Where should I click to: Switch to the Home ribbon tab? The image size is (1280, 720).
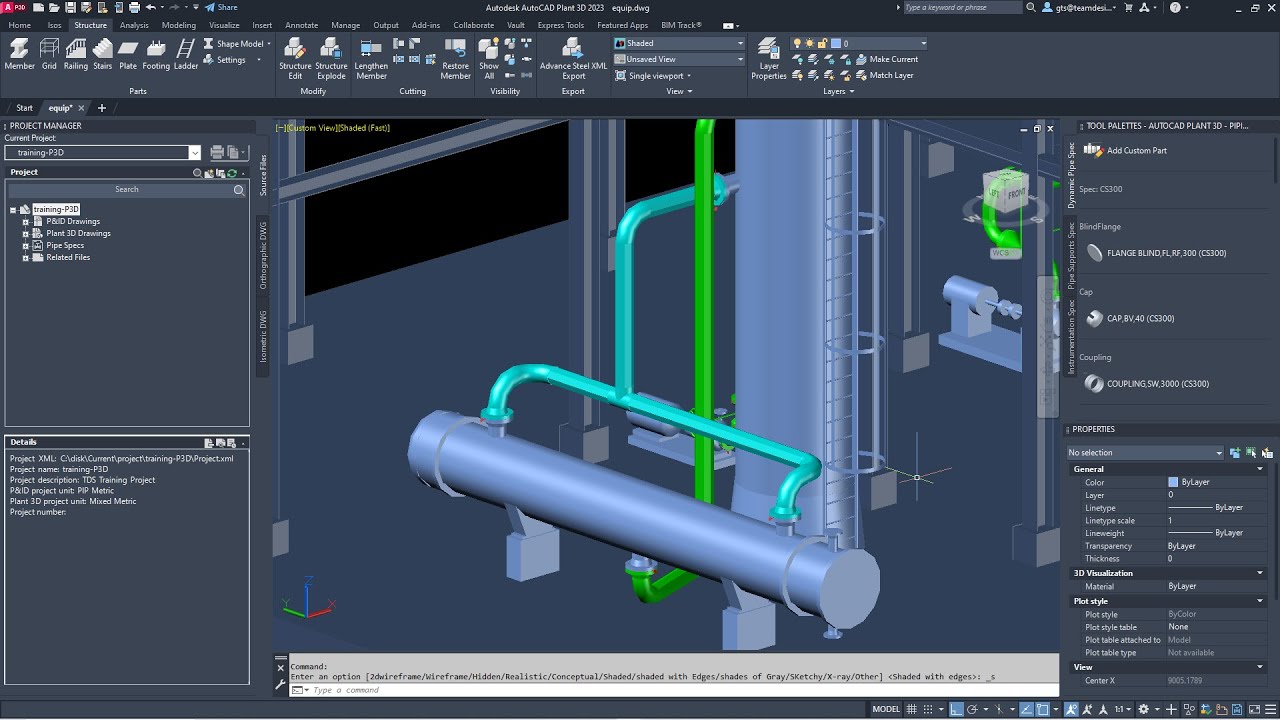pos(19,25)
